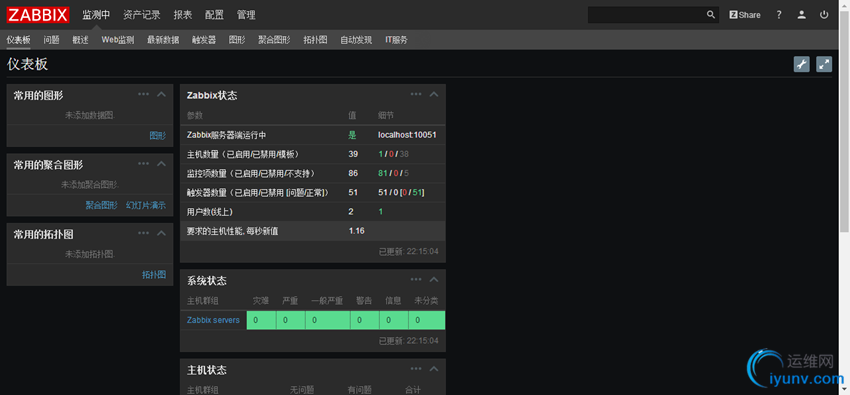Image resolution: width=850 pixels, height=395 pixels.
Task: Click the 严重 count cell for Zabbix servers
Action: [291, 320]
